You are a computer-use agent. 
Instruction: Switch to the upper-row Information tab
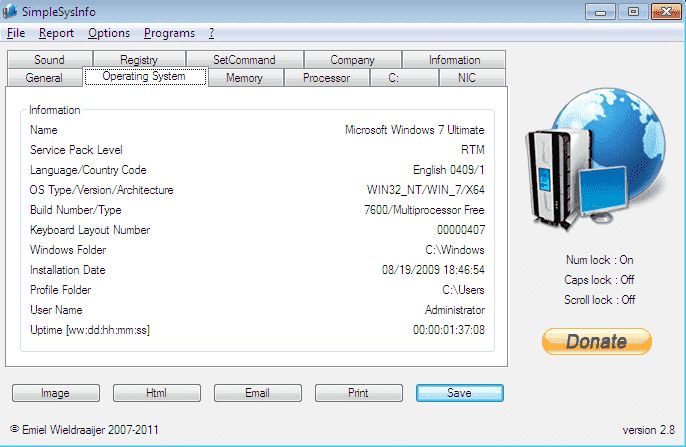point(454,59)
